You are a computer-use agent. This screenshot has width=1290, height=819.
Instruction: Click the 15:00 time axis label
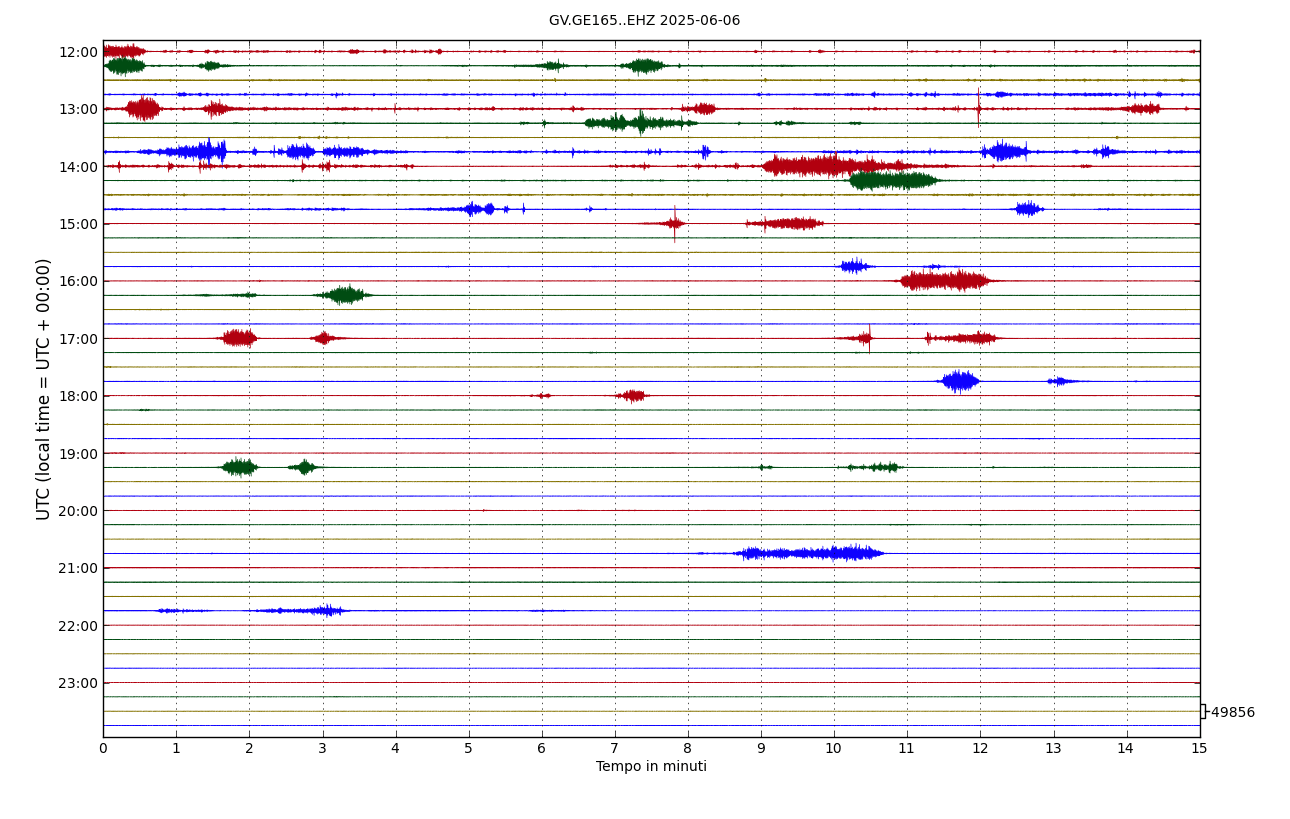coord(78,224)
